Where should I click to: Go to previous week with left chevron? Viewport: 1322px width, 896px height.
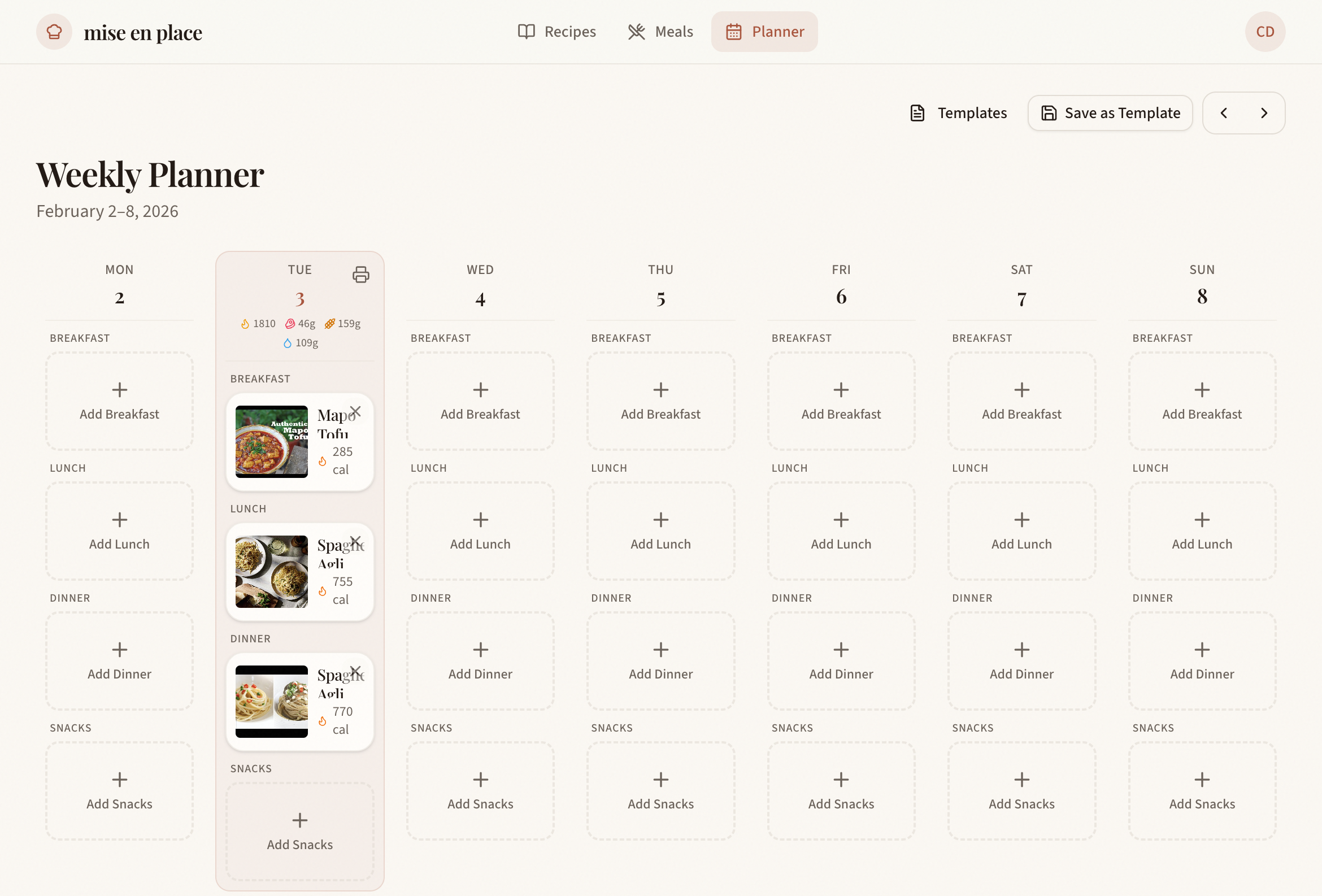click(1224, 112)
